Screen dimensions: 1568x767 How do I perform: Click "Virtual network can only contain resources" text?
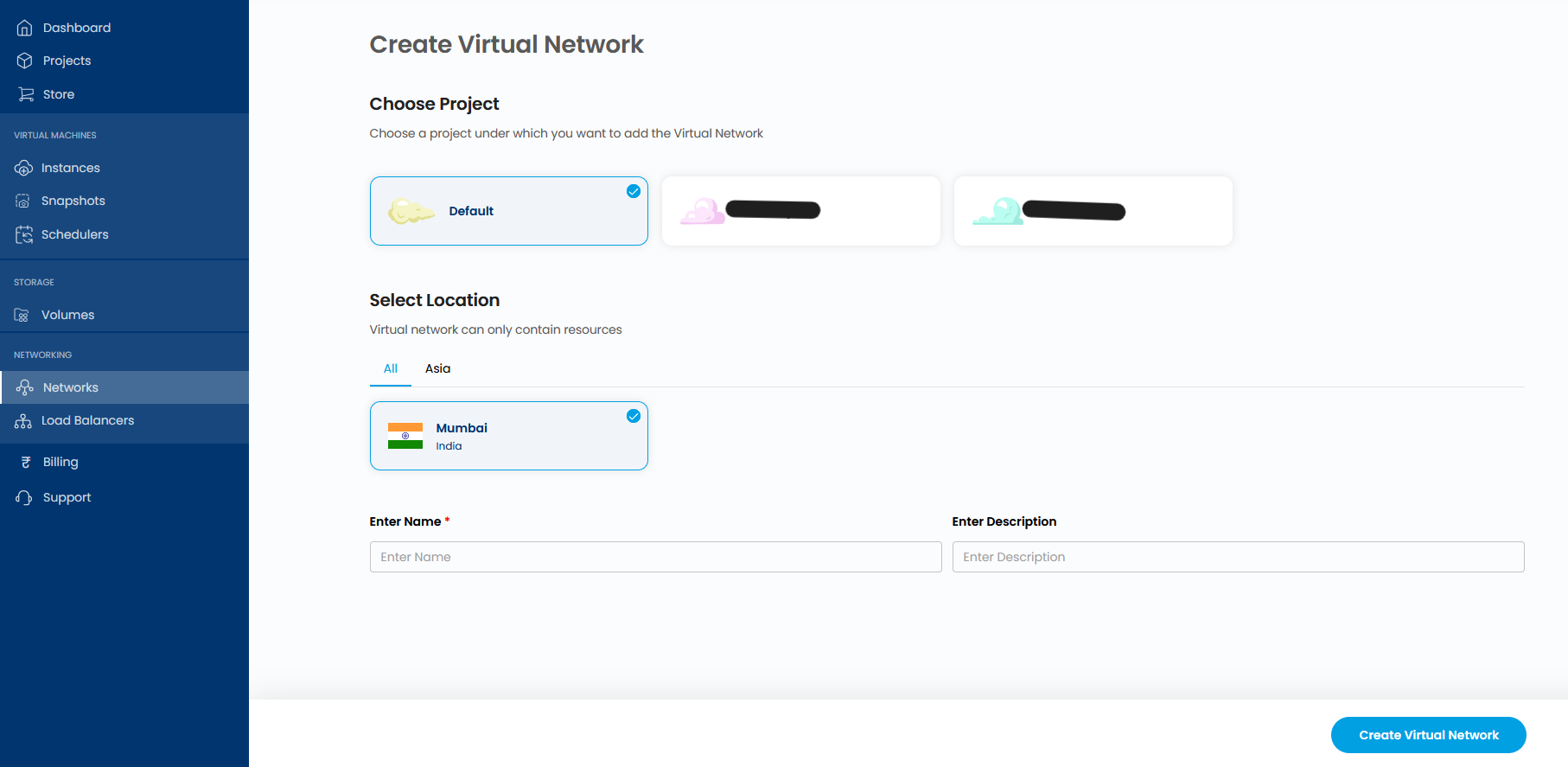click(496, 329)
